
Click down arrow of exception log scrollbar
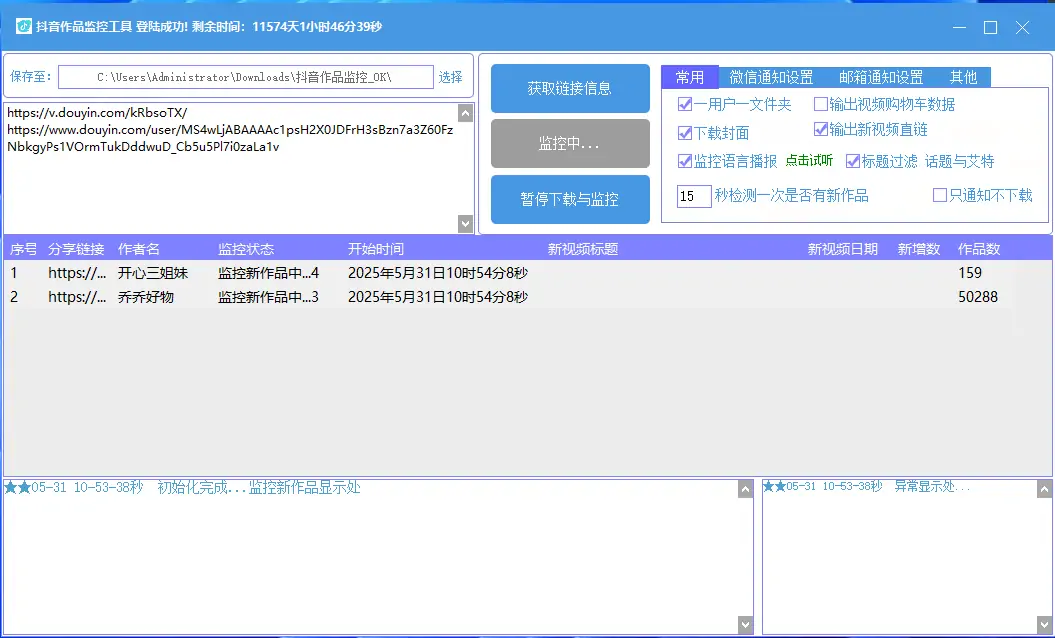[1044, 625]
